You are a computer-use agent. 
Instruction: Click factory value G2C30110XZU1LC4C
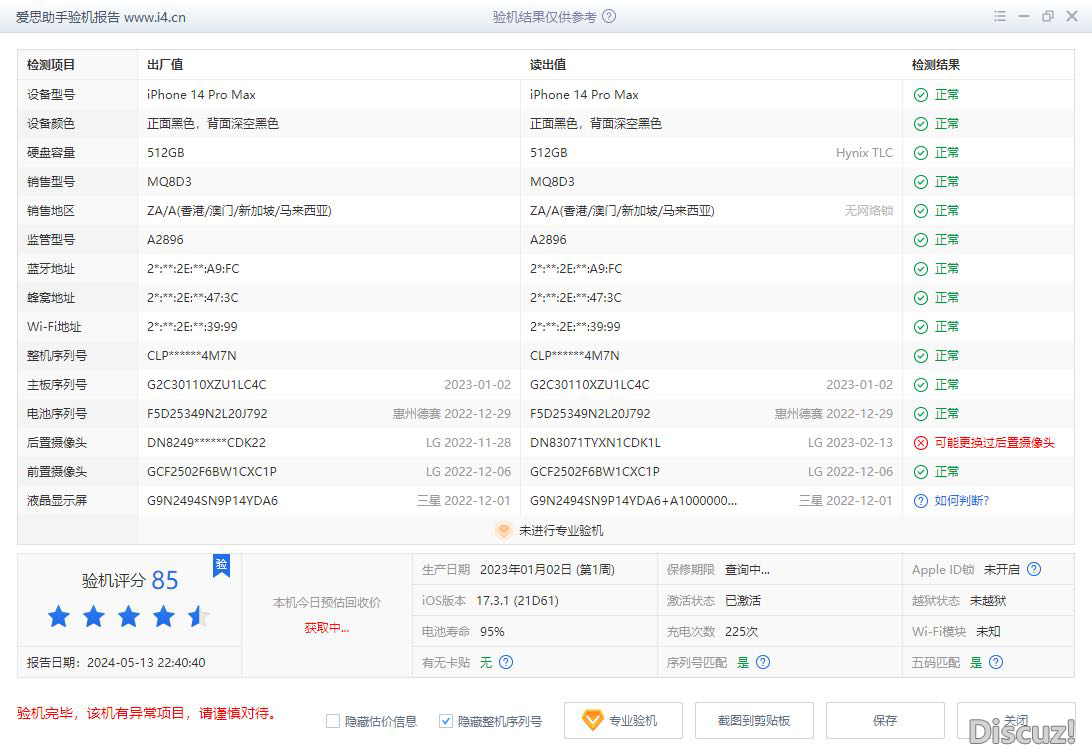click(207, 385)
